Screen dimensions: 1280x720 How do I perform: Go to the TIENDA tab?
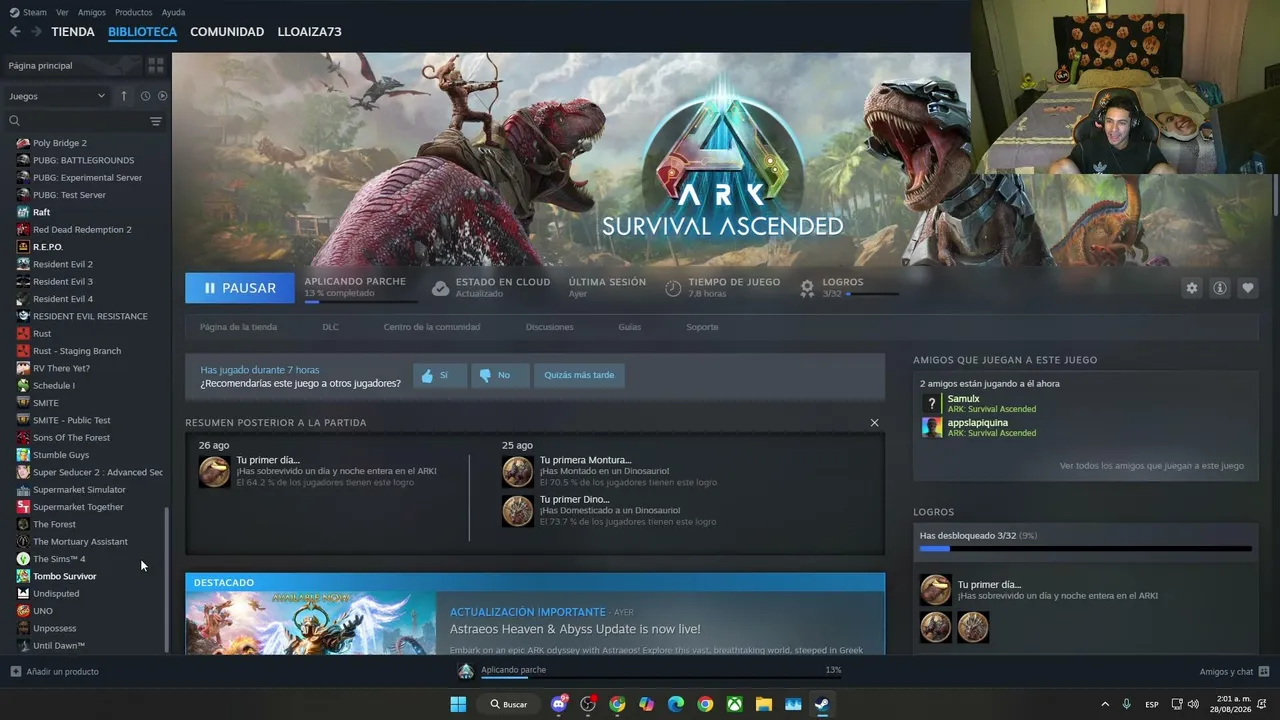[73, 32]
